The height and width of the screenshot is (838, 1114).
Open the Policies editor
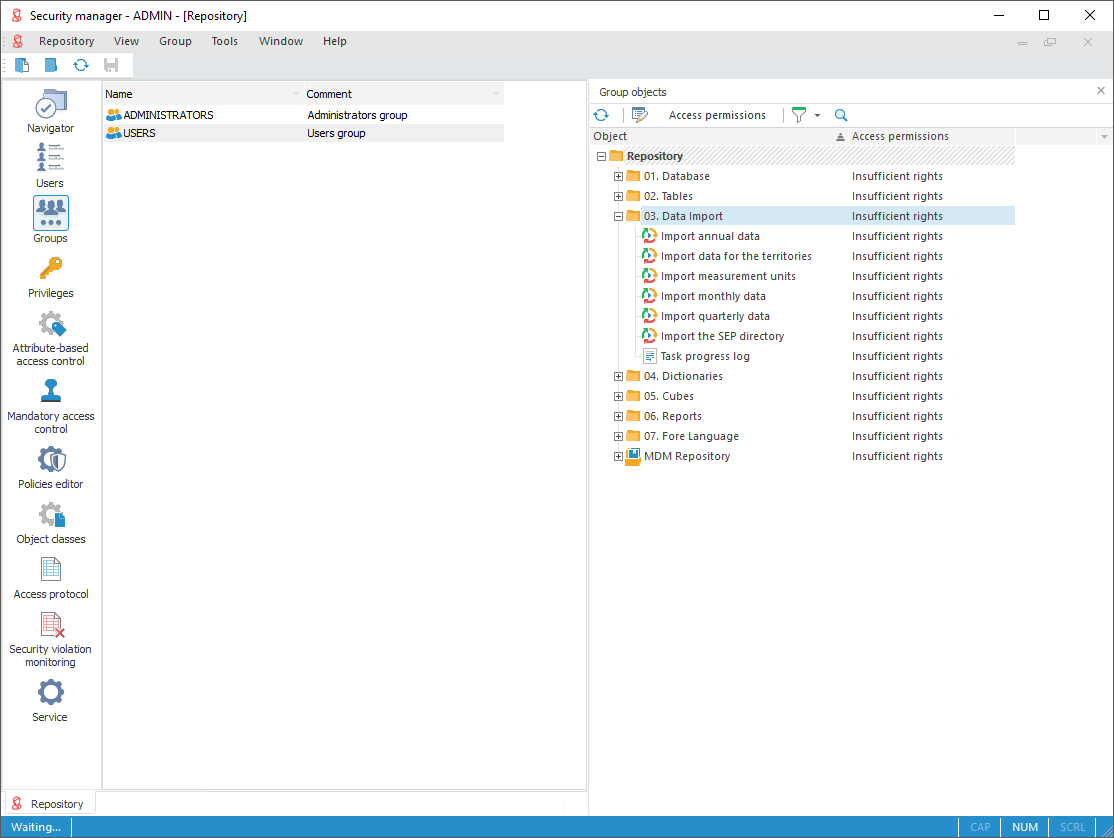click(x=50, y=468)
